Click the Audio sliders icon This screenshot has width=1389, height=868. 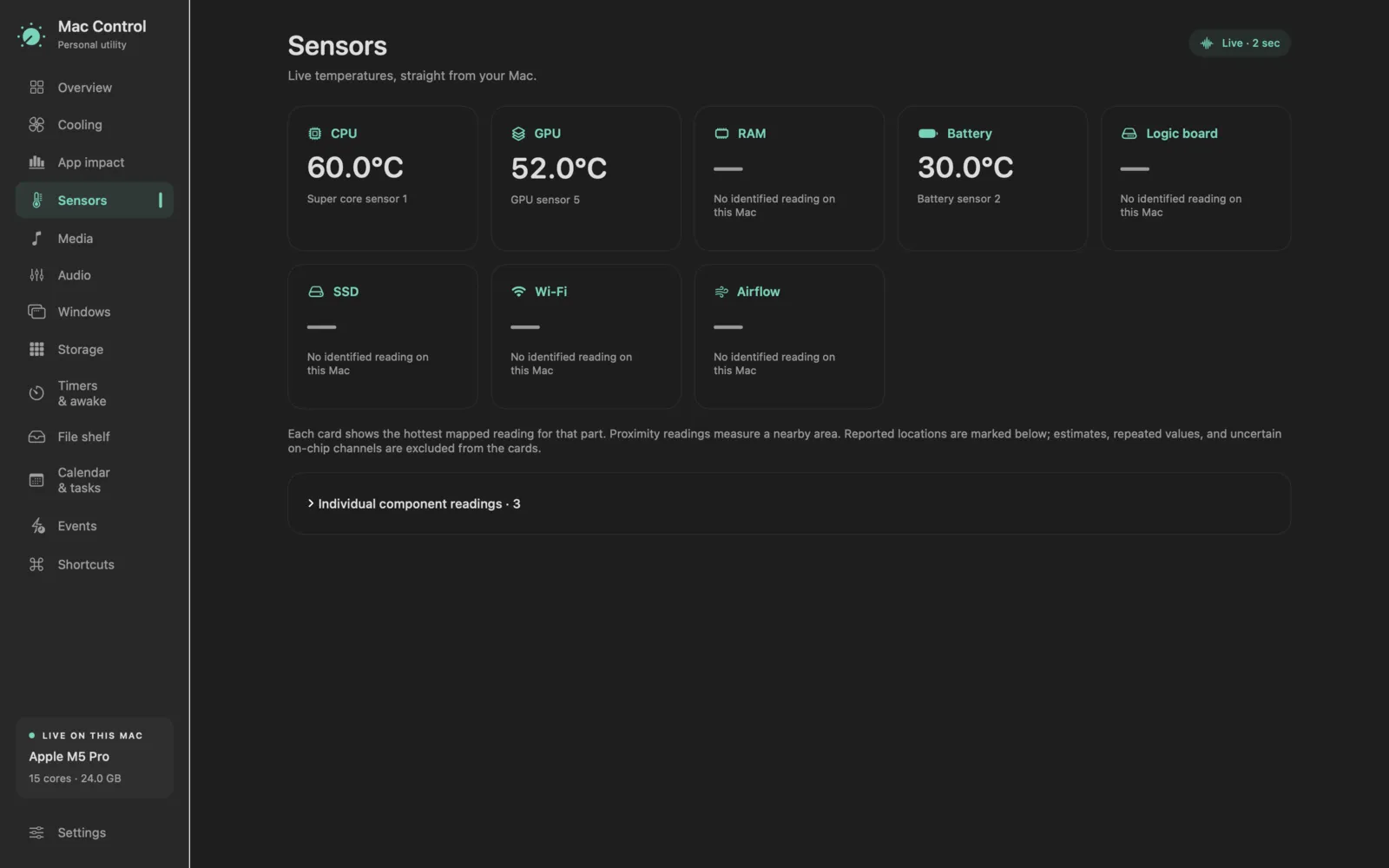pyautogui.click(x=36, y=275)
